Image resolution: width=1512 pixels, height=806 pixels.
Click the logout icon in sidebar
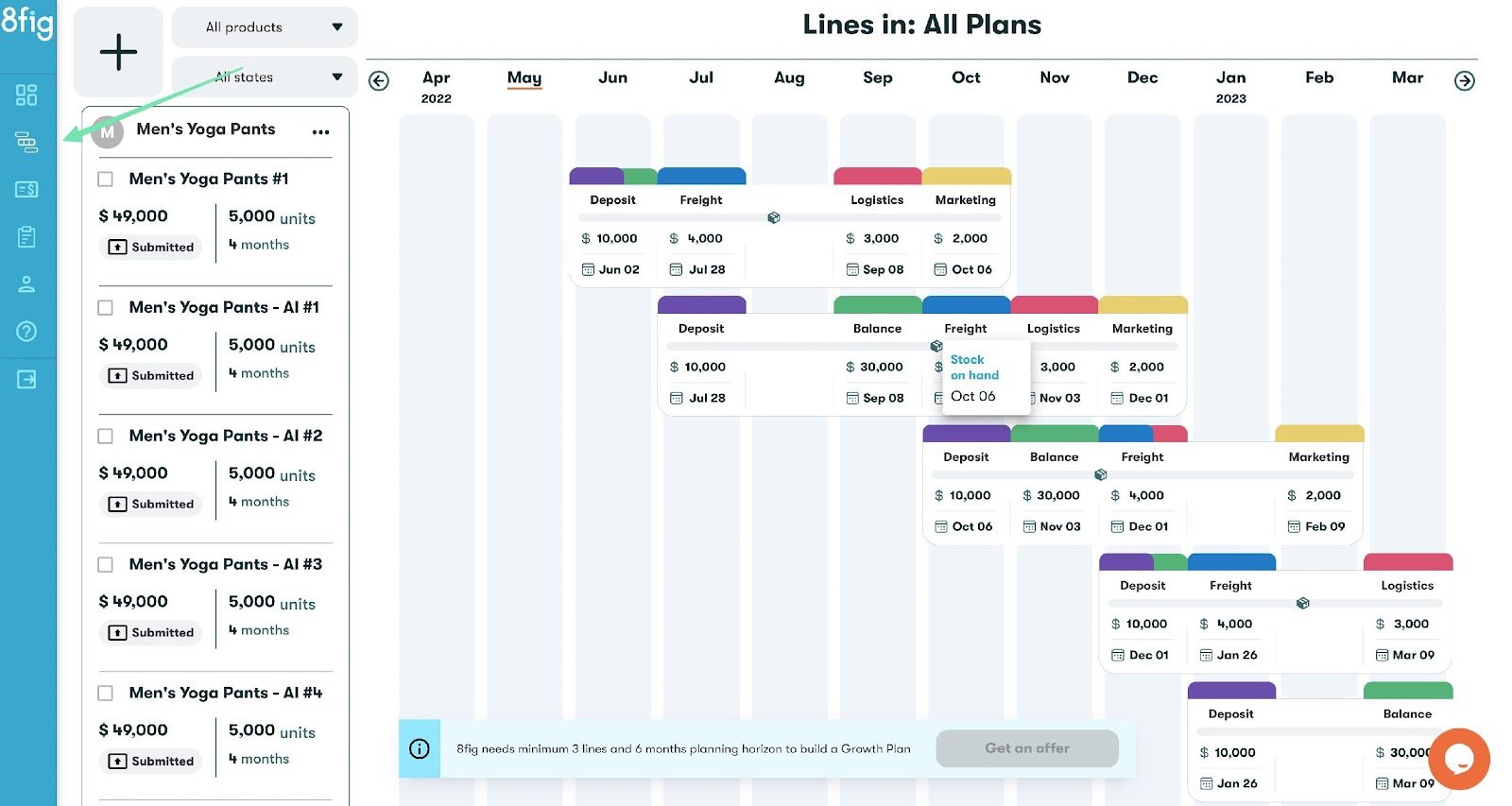26,380
